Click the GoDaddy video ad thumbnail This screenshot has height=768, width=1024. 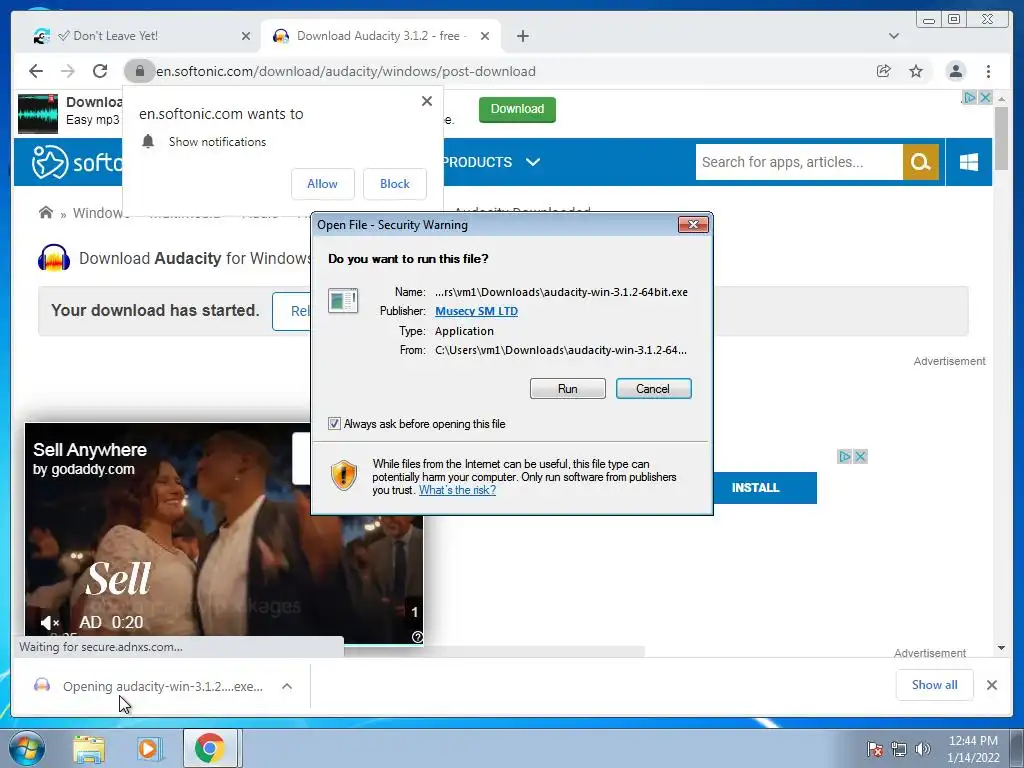click(x=224, y=534)
